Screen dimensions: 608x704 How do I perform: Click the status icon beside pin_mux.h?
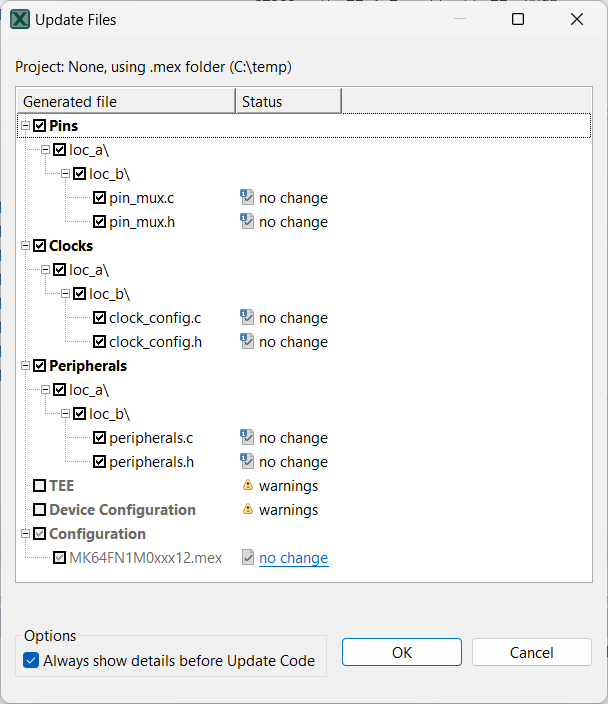point(247,222)
